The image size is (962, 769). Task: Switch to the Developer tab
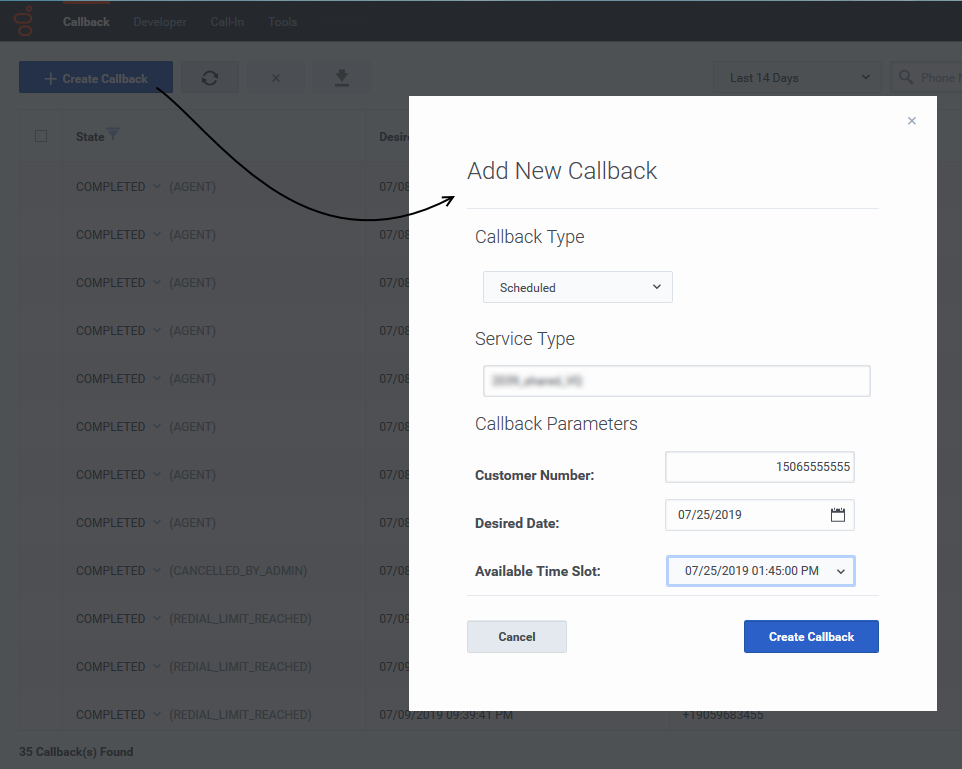[160, 22]
